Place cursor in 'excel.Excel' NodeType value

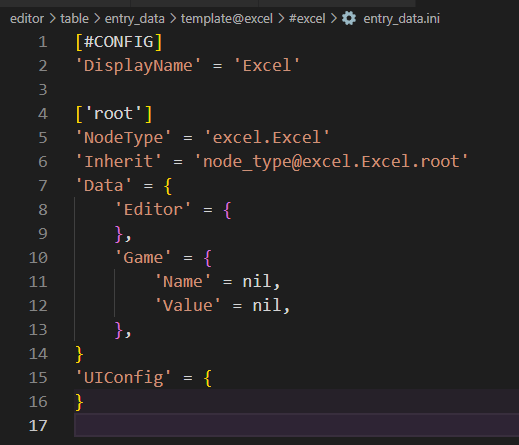(x=267, y=137)
